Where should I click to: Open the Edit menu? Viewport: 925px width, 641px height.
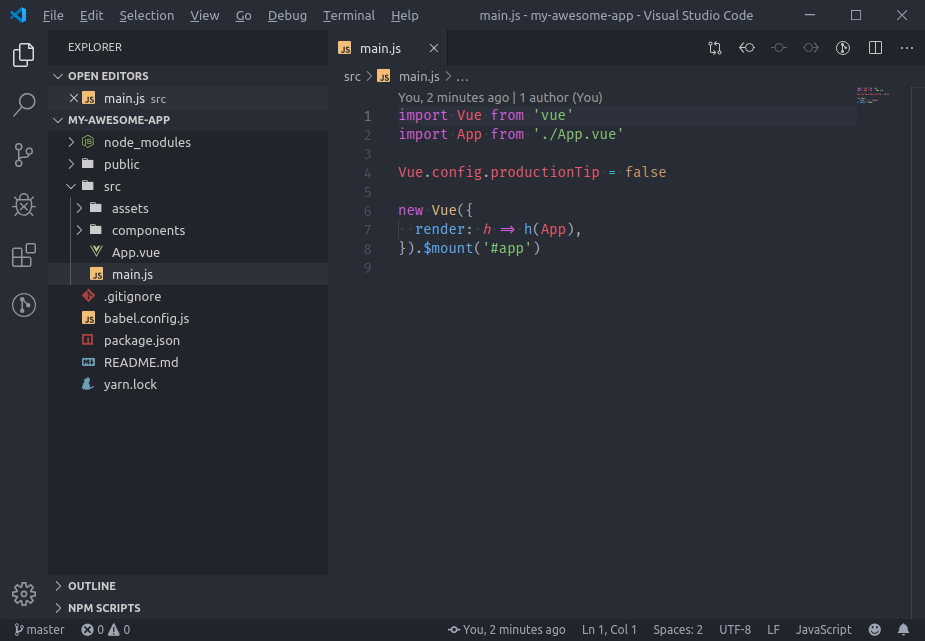91,15
